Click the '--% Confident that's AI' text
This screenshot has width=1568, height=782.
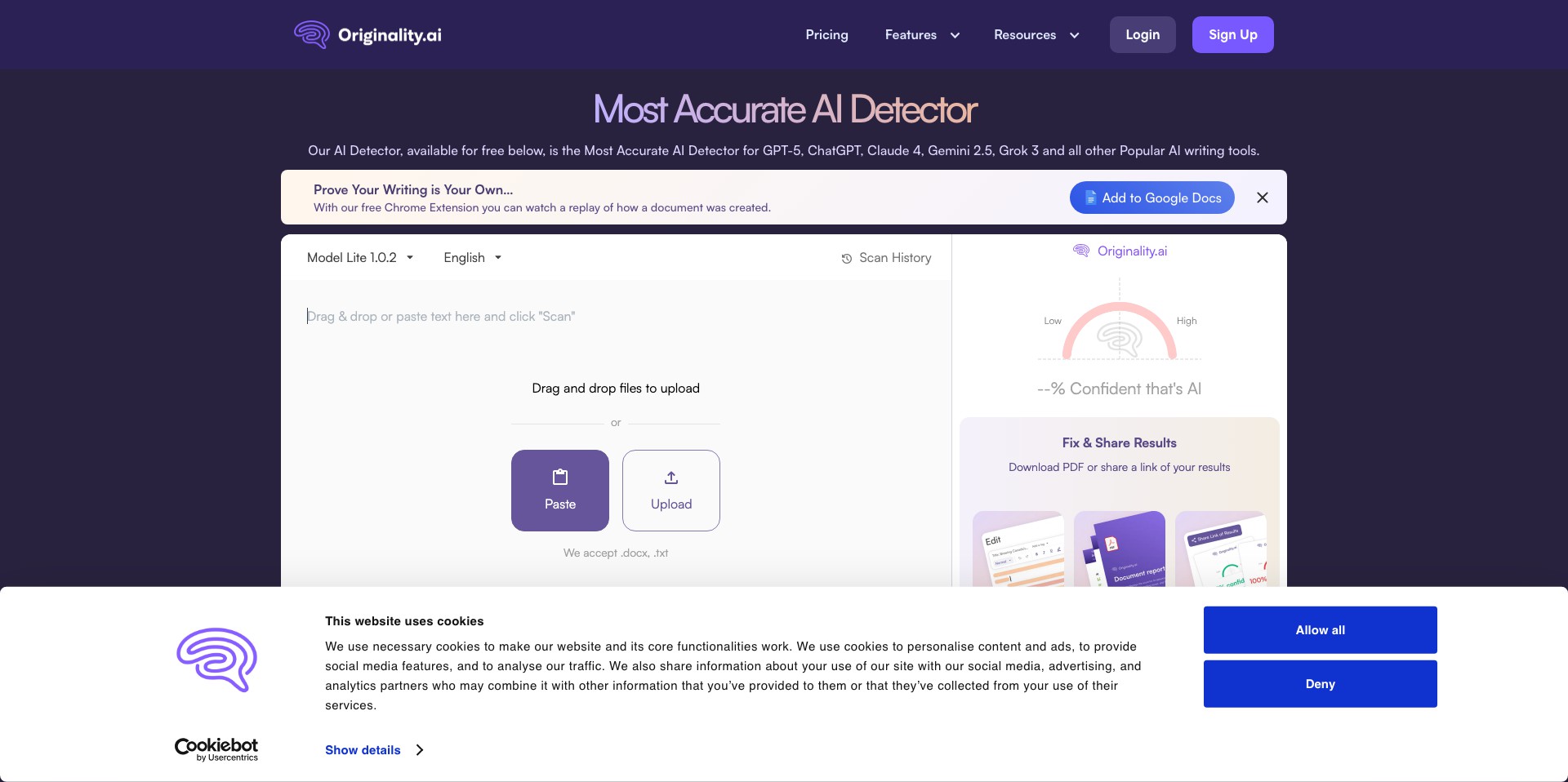click(1120, 389)
